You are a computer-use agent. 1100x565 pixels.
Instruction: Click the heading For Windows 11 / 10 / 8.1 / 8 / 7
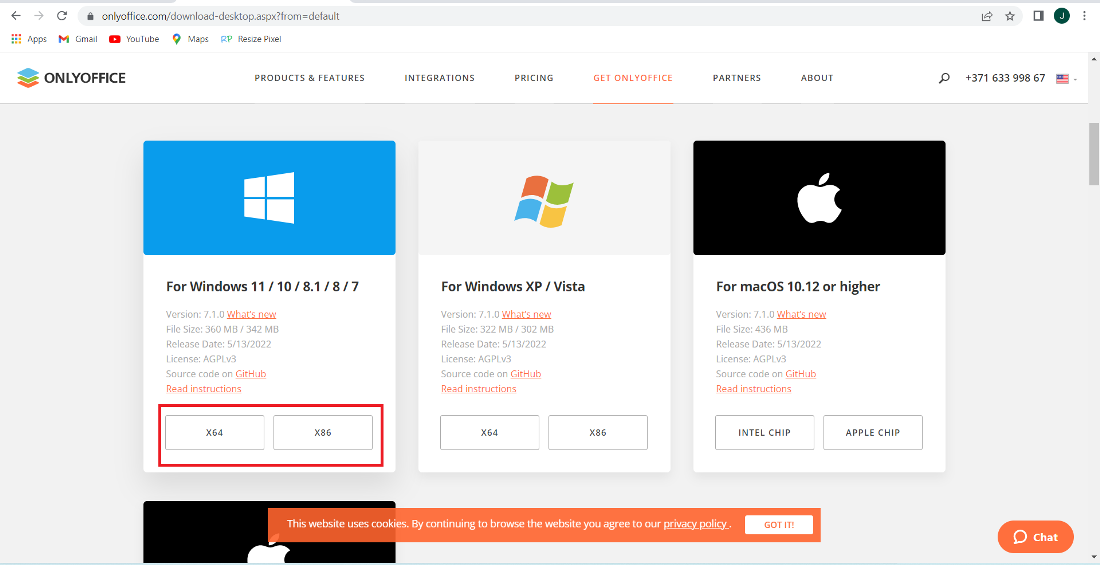262,286
